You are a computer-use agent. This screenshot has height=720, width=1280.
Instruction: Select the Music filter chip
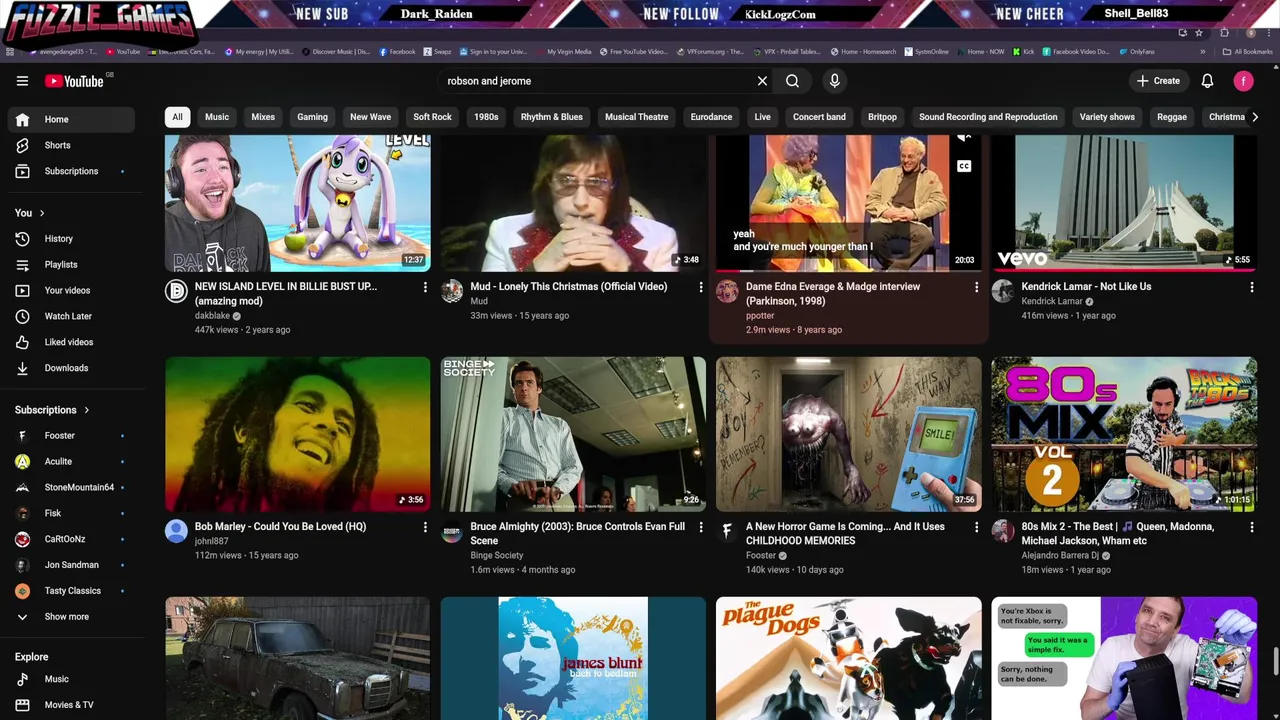coord(217,117)
